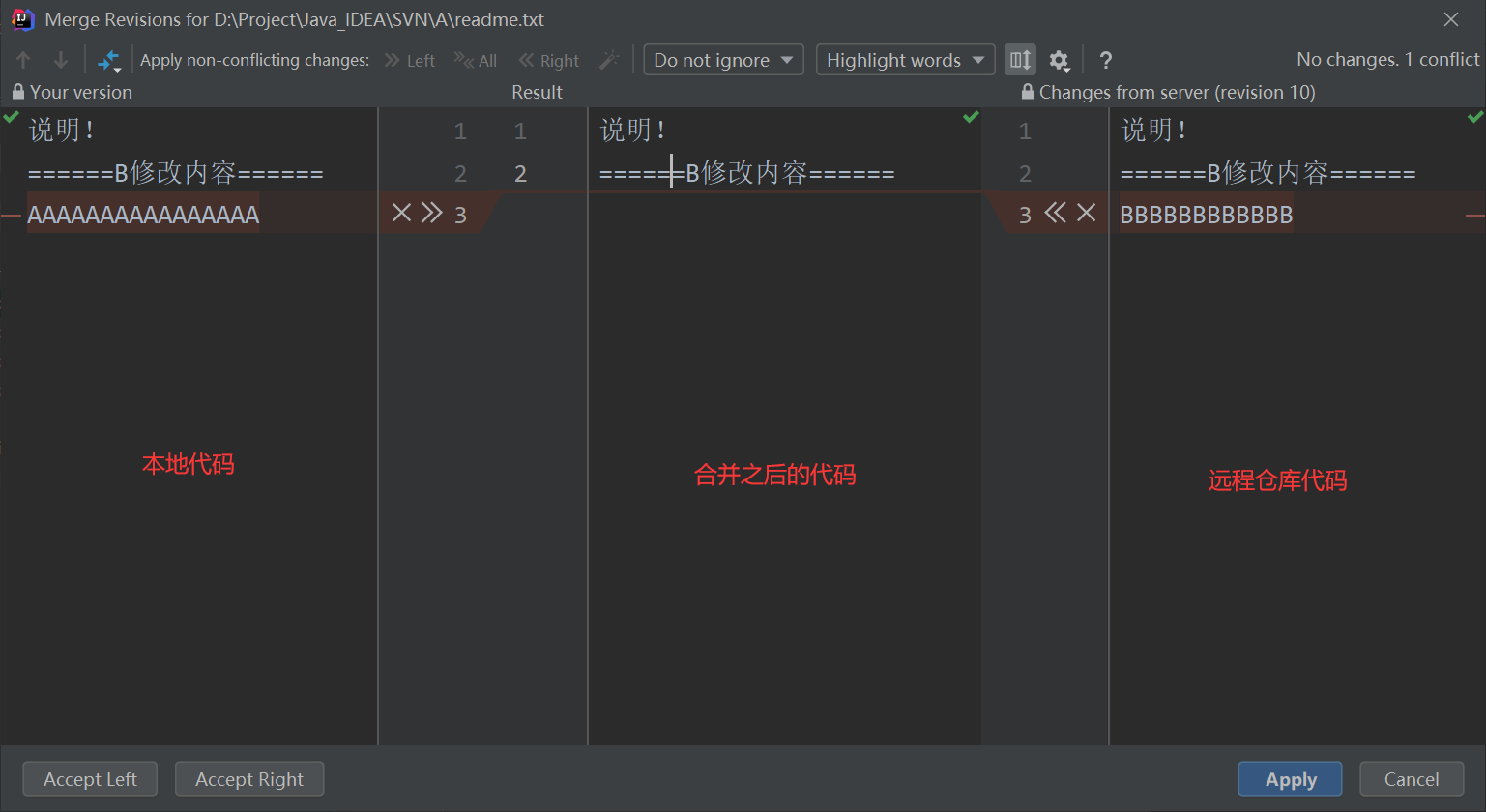This screenshot has height=812, width=1486.
Task: Open the blue-arrows compare contents menu
Action: (x=108, y=60)
